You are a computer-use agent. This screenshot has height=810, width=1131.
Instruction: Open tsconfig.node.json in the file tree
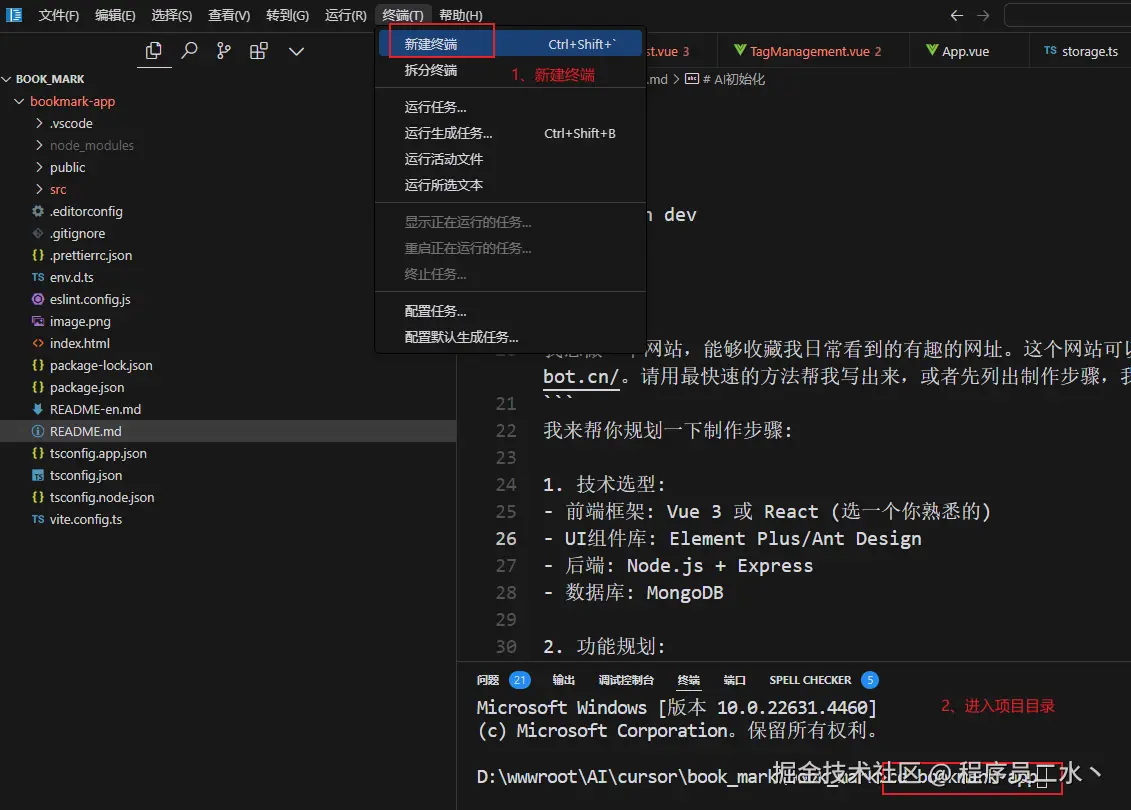[x=228, y=497]
